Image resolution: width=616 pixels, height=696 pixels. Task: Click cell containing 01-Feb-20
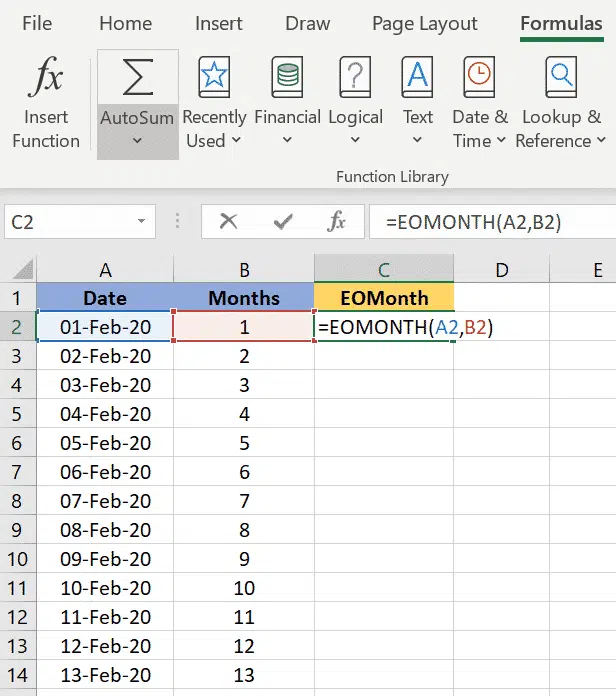coord(105,327)
